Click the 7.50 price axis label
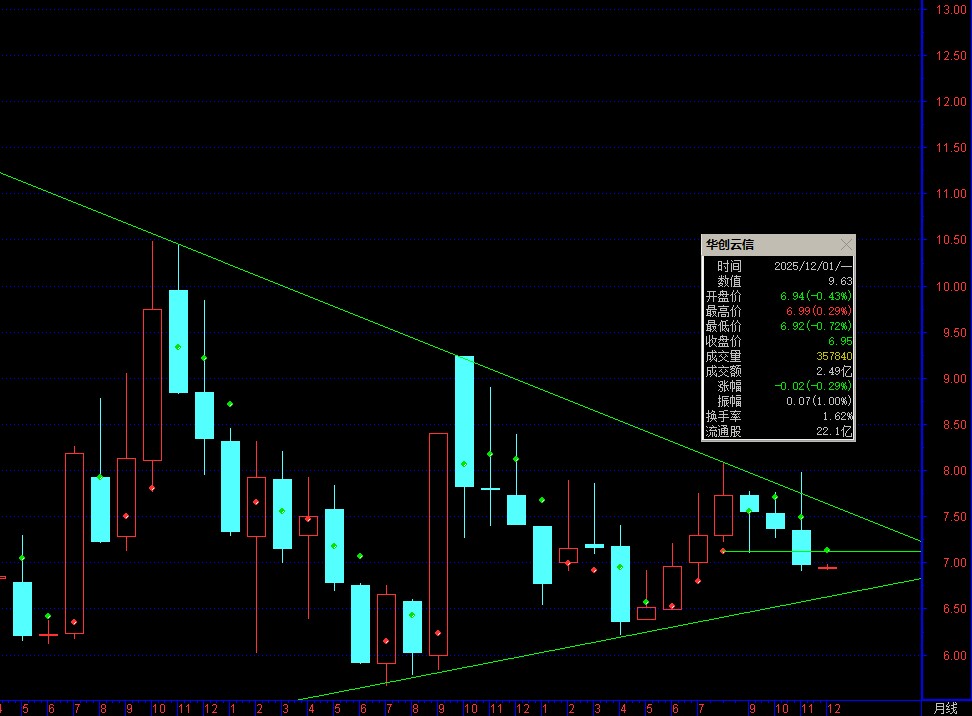Image resolution: width=972 pixels, height=716 pixels. point(954,516)
